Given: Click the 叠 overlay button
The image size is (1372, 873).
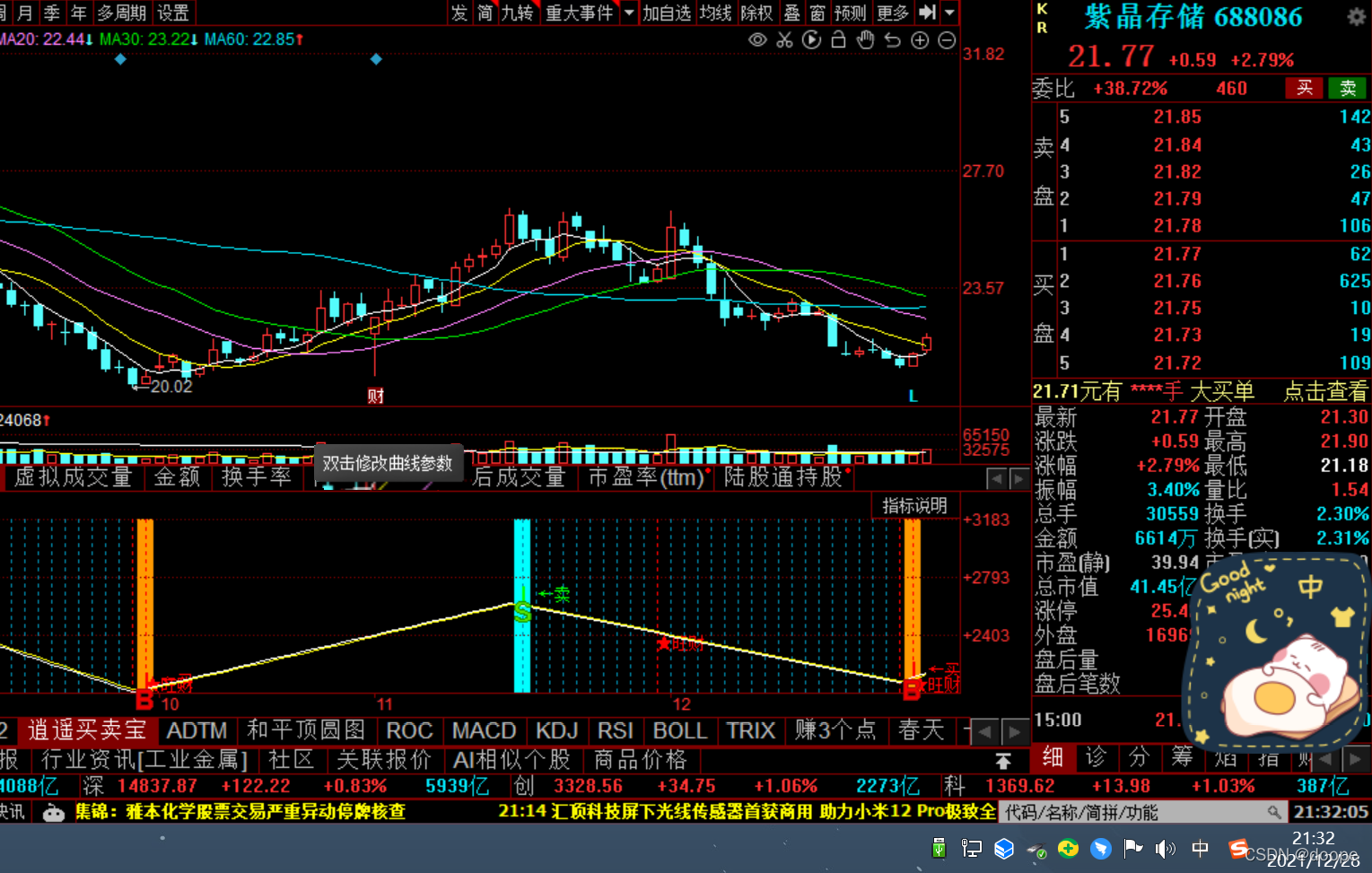Looking at the screenshot, I should [x=792, y=13].
